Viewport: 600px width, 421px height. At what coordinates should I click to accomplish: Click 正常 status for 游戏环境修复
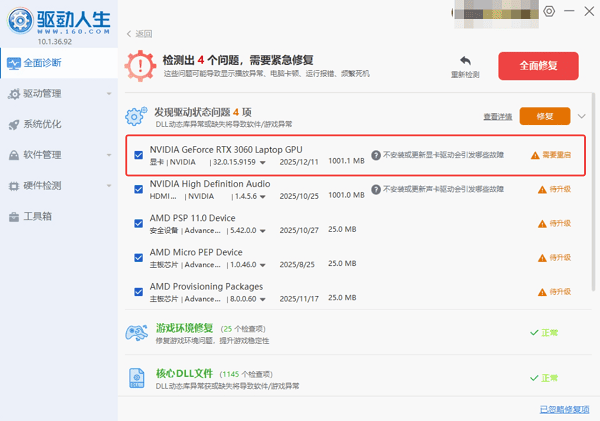[x=544, y=333]
